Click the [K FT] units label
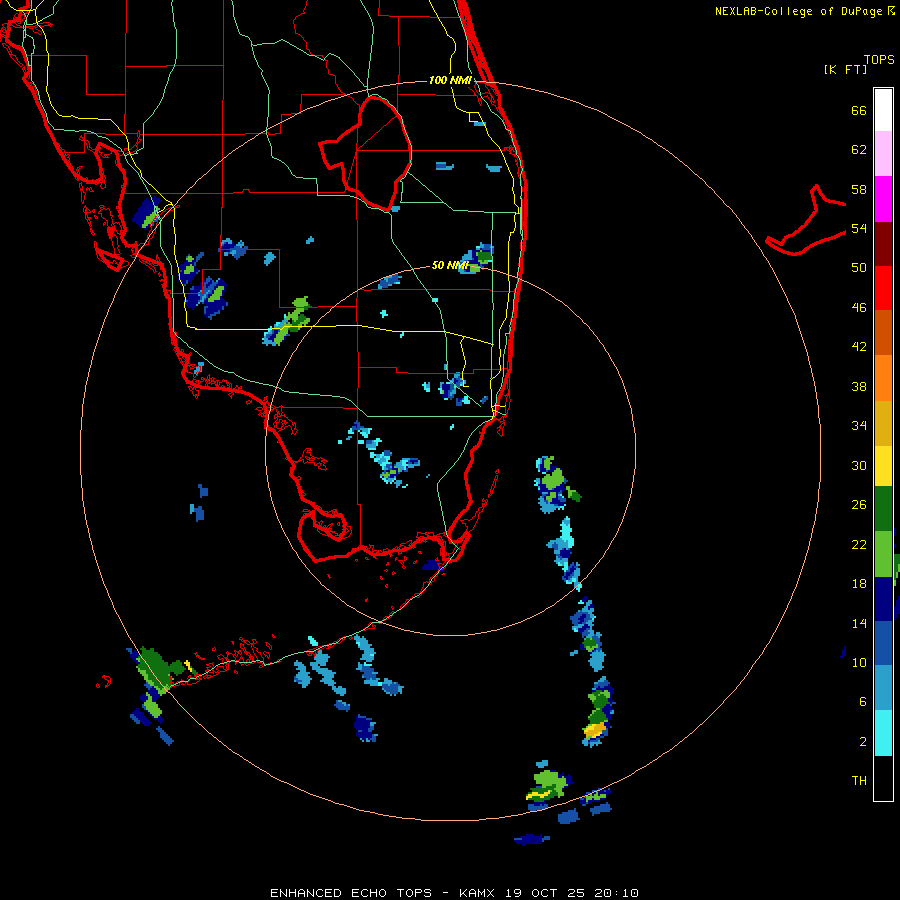Viewport: 900px width, 900px height. pyautogui.click(x=845, y=69)
